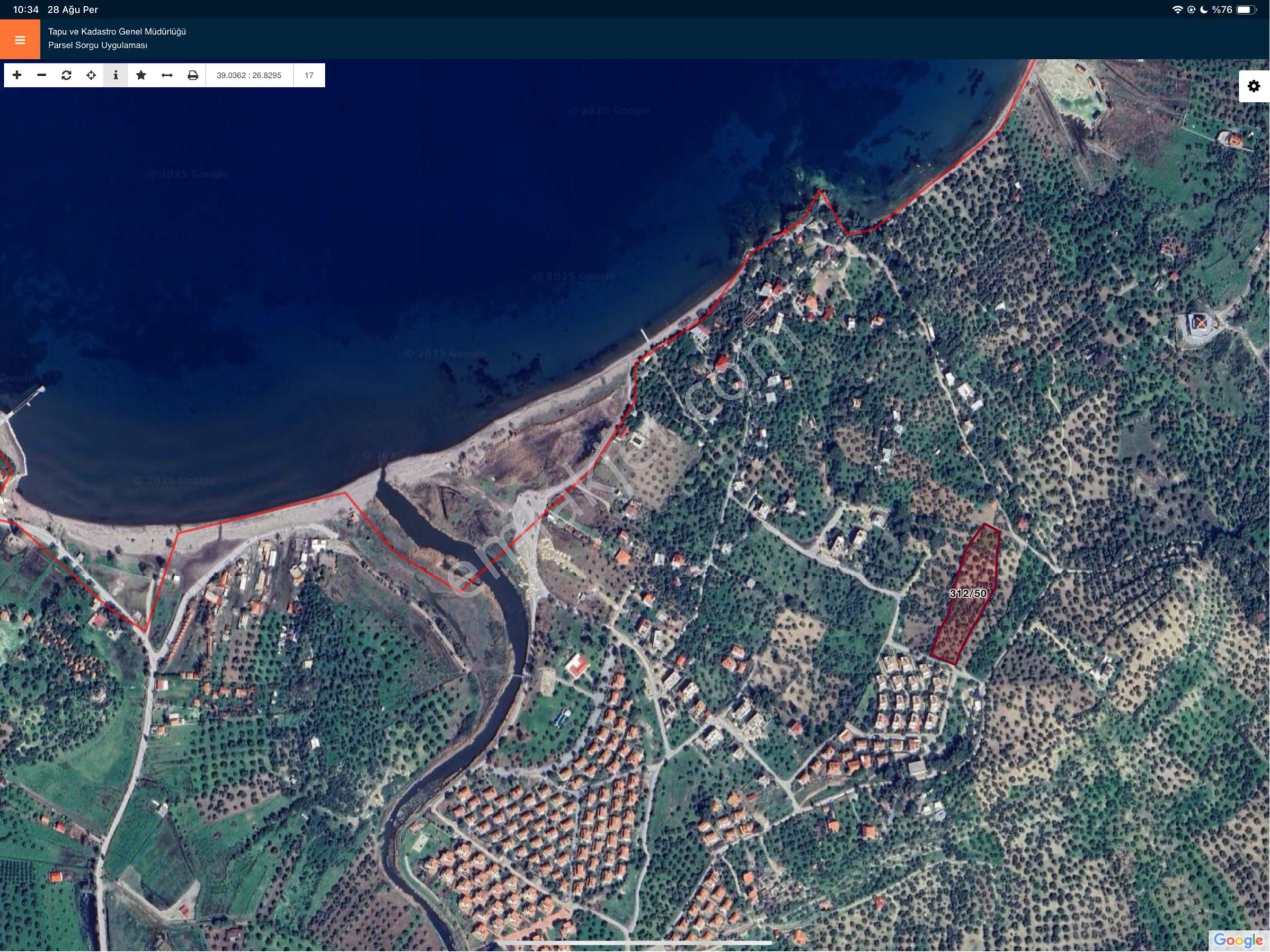Click the zoom level 17 box

pyautogui.click(x=309, y=75)
